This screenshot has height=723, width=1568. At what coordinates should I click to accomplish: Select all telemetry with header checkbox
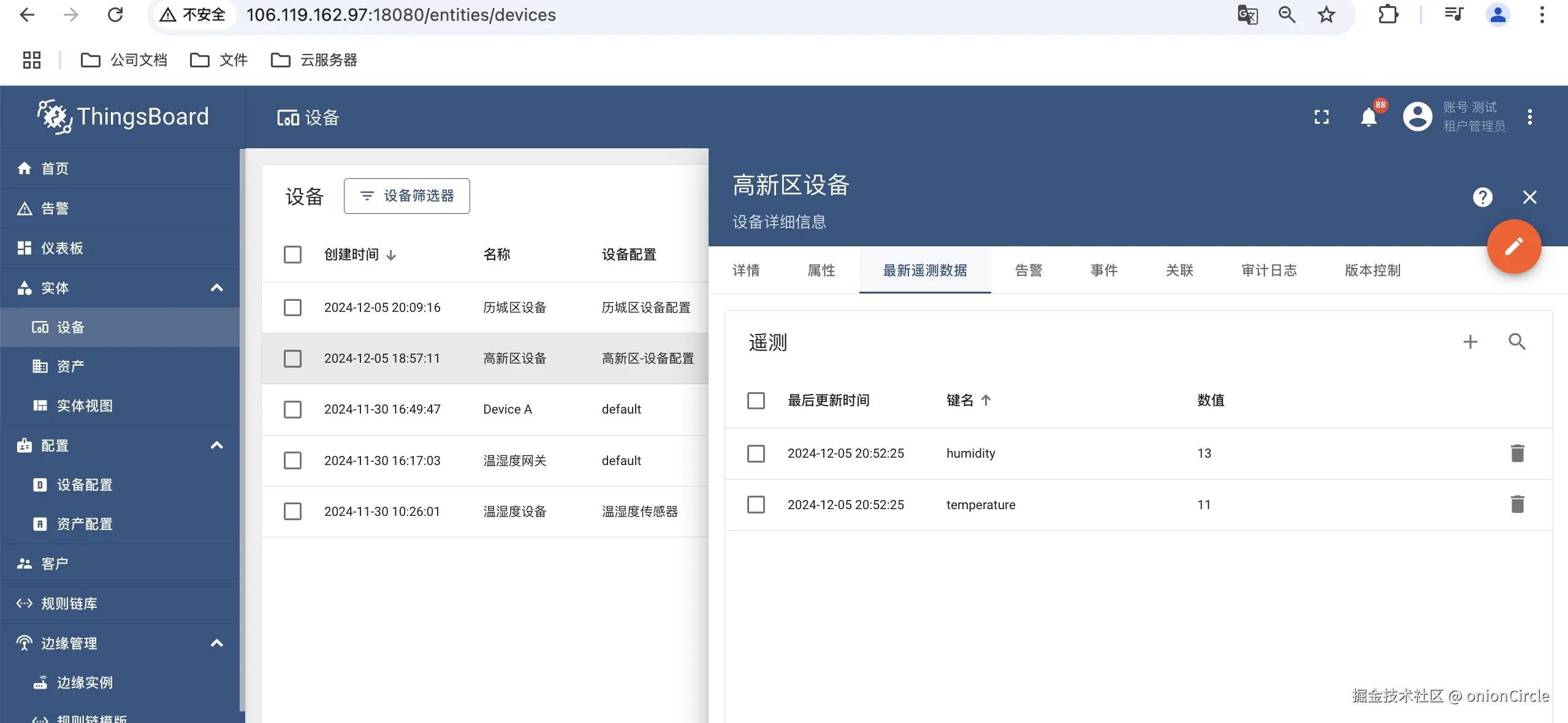[x=756, y=401]
